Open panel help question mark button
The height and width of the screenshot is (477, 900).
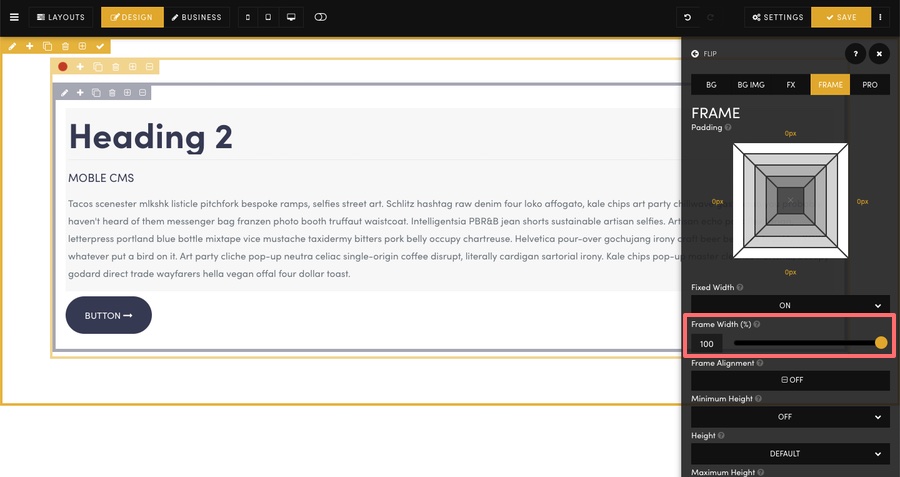tap(855, 53)
